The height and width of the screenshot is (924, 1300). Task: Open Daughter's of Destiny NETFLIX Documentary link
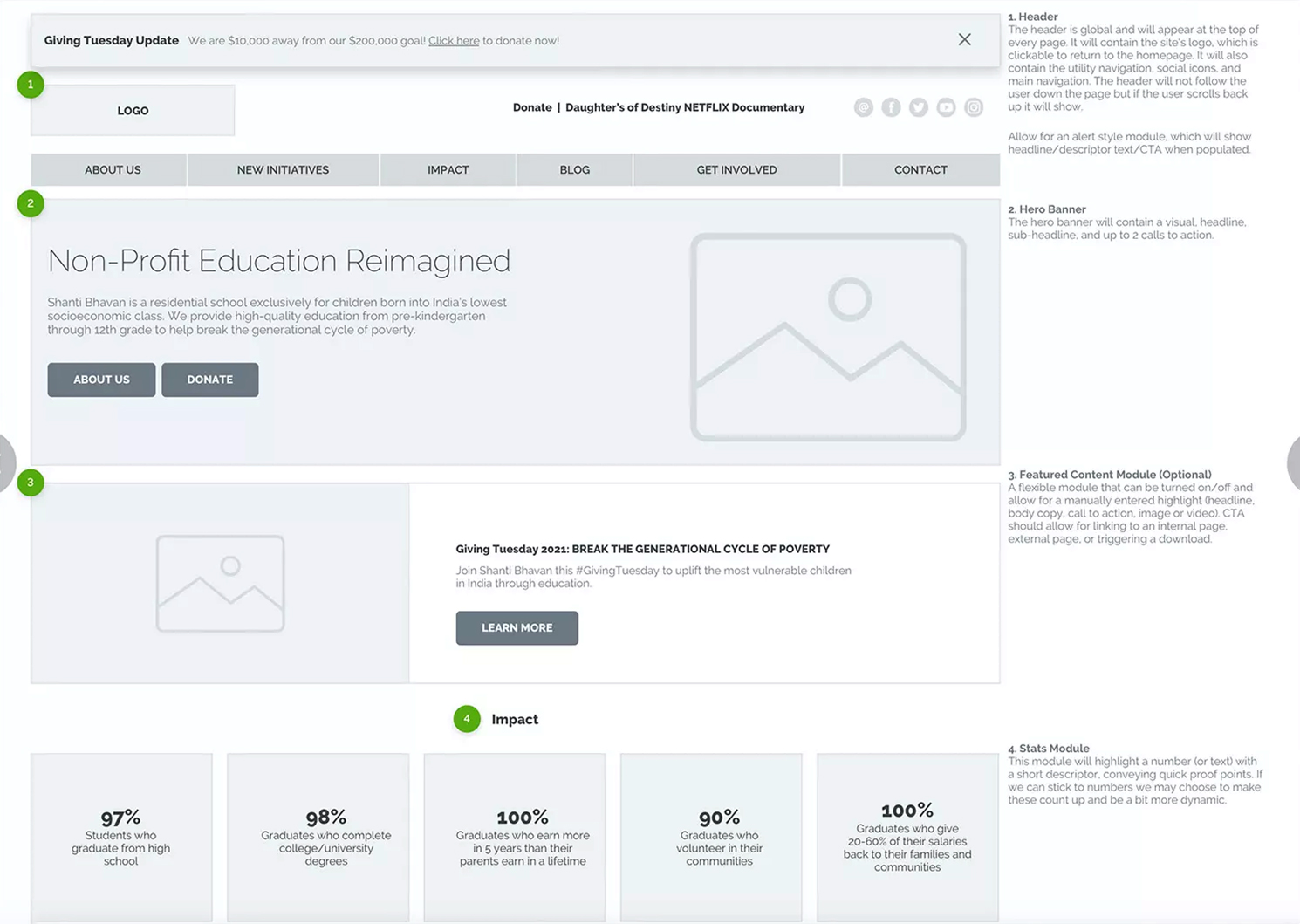(685, 107)
